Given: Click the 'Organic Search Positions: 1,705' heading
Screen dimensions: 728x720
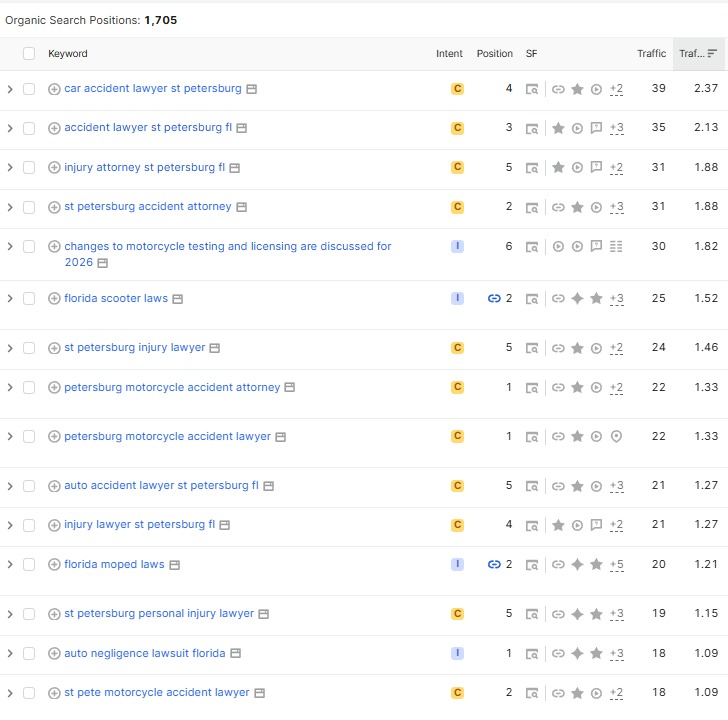Looking at the screenshot, I should click(91, 20).
